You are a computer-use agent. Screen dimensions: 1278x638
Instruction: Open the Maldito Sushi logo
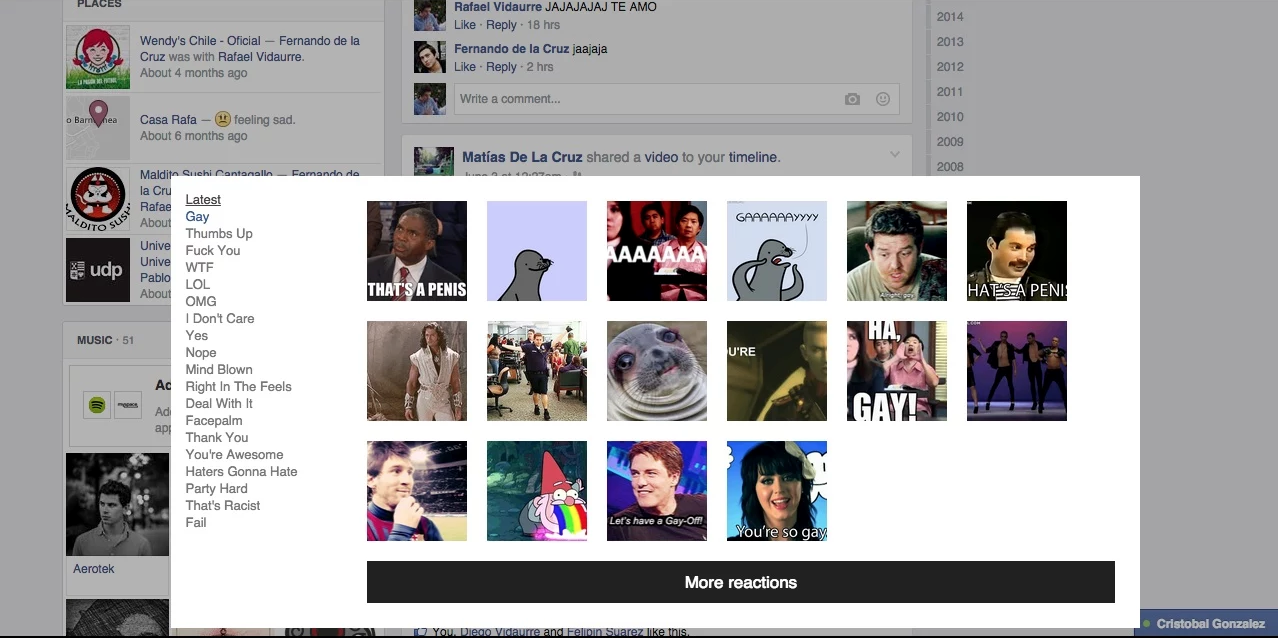click(x=98, y=199)
